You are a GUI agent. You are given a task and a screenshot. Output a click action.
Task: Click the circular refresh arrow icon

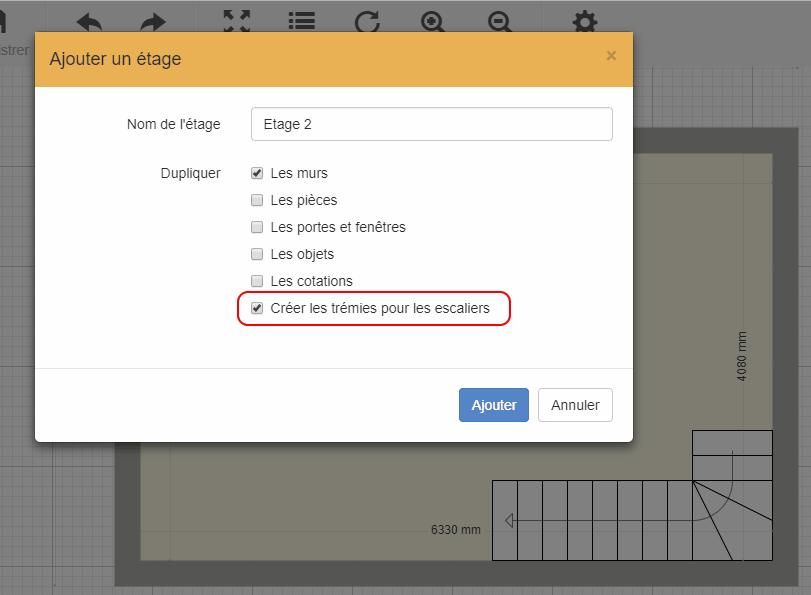(x=367, y=21)
